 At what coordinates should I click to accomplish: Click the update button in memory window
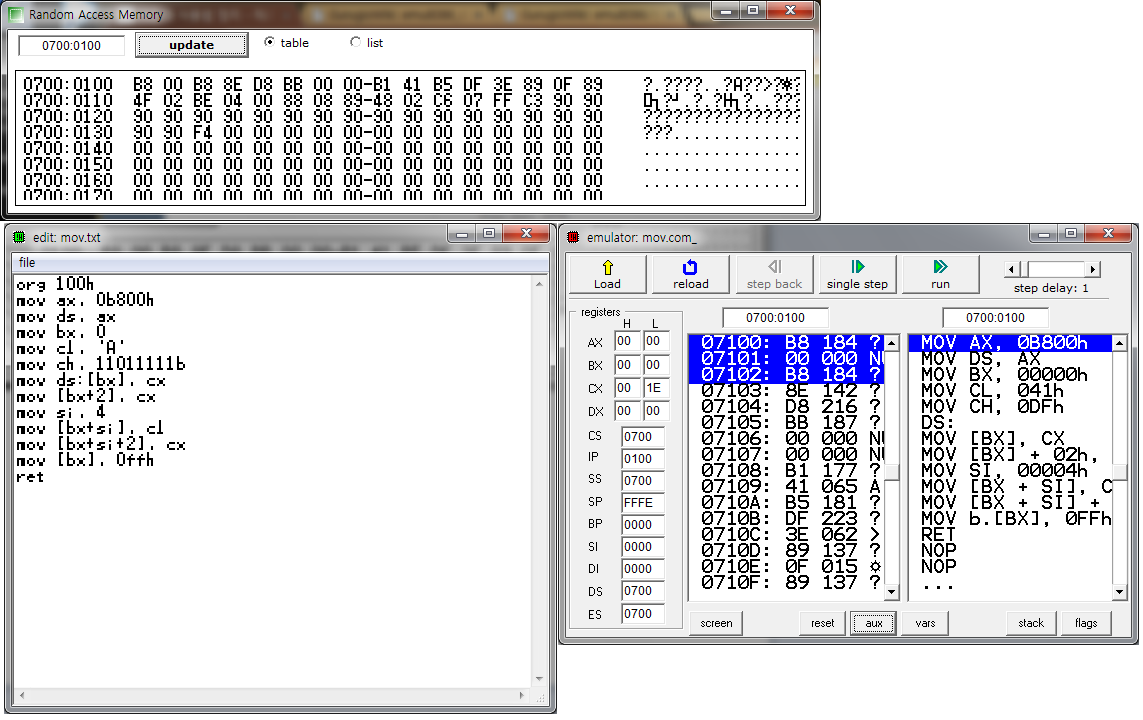[191, 45]
